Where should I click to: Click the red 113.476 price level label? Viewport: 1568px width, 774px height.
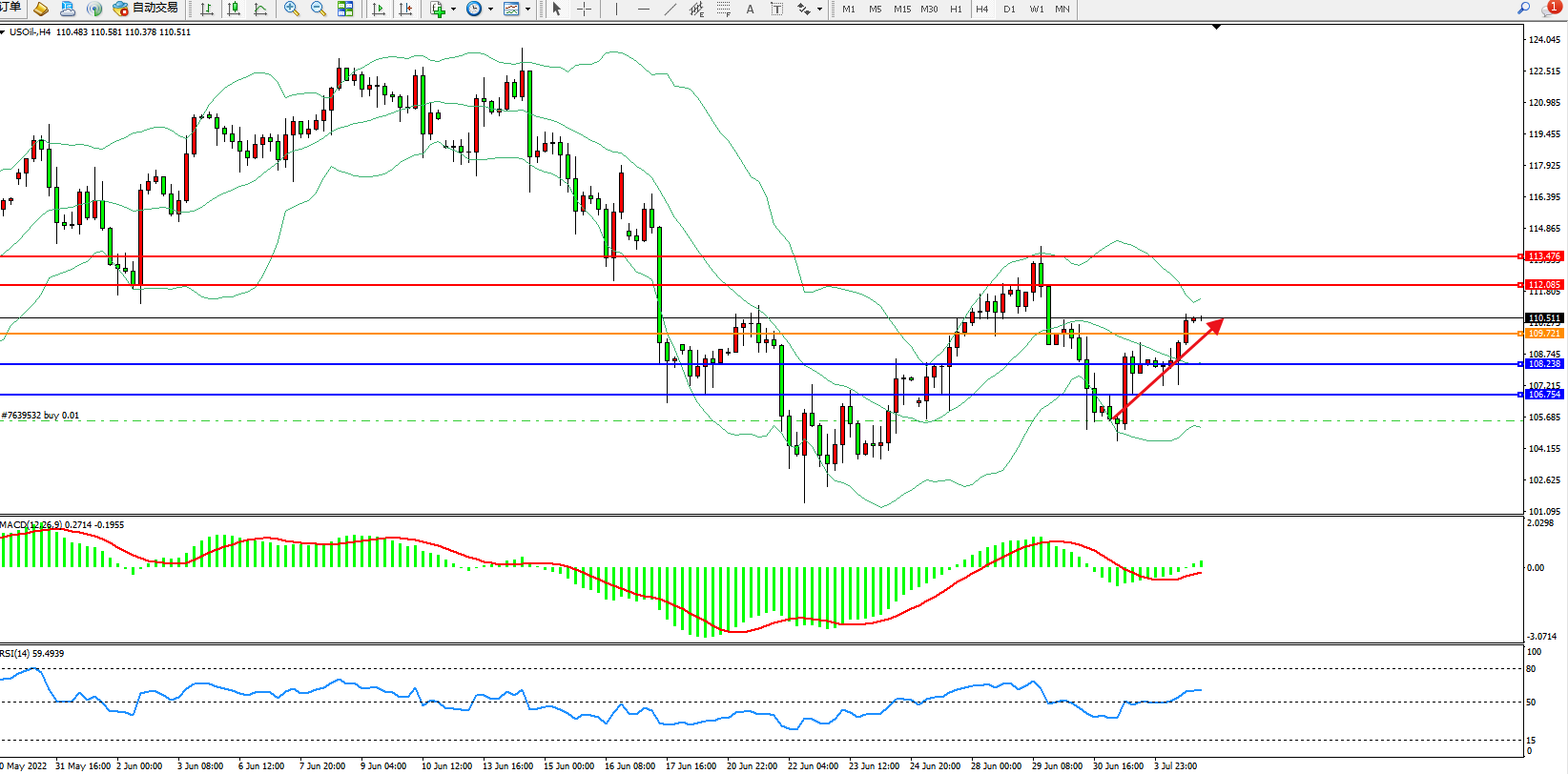1544,256
